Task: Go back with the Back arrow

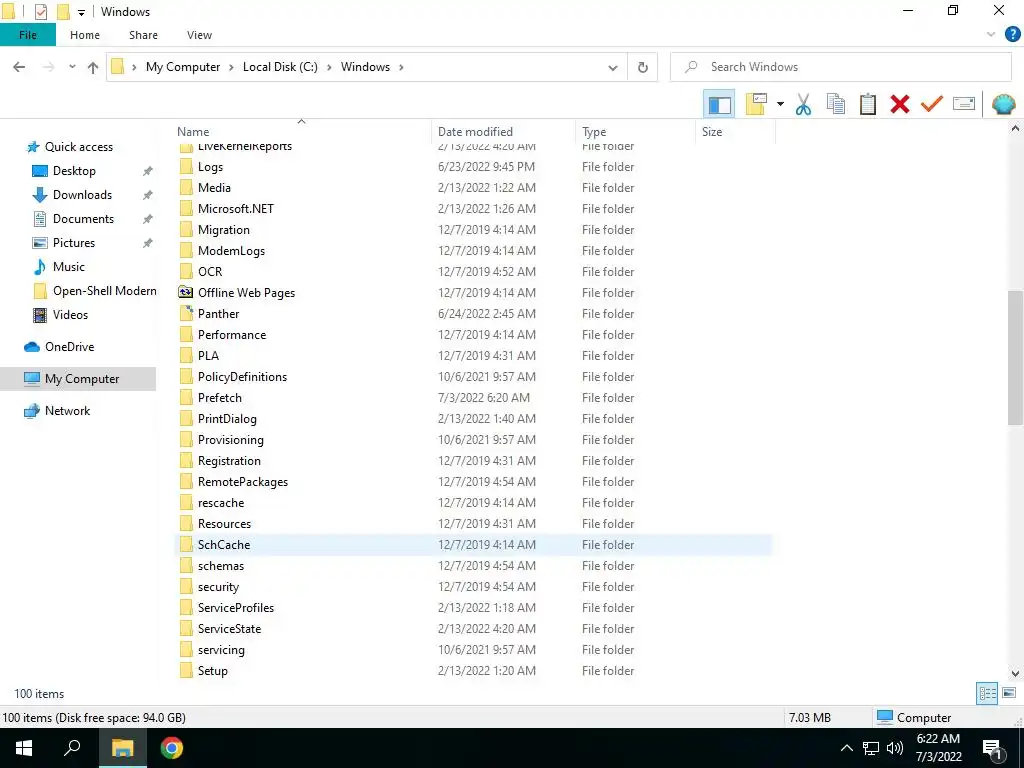Action: point(19,67)
